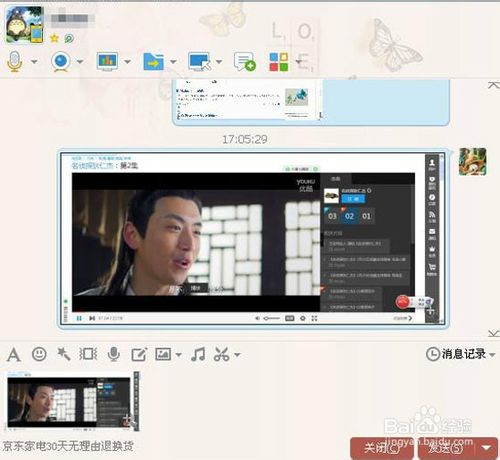500x460 pixels.
Task: Click the 关闭 close button
Action: [382, 448]
